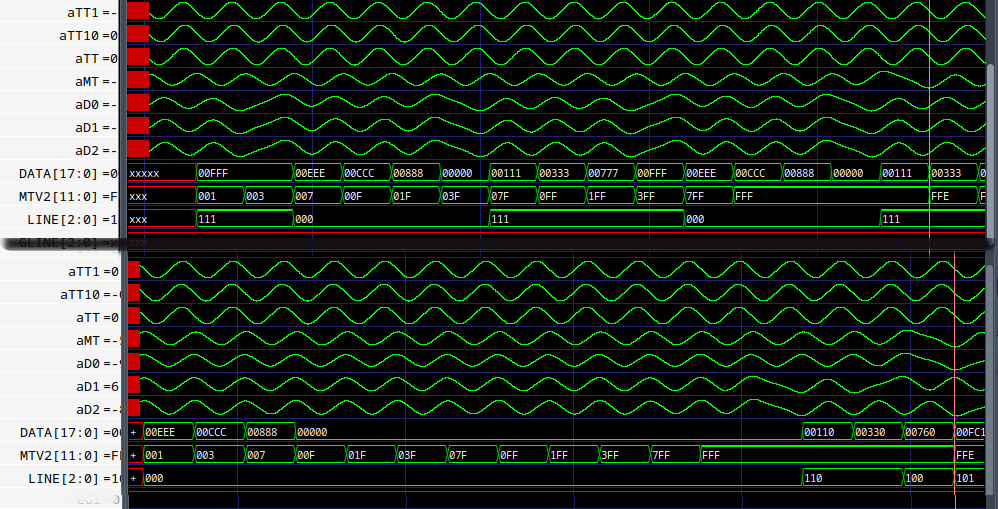The image size is (998, 509).
Task: Expand the plus box on bottom DATA row
Action: tap(133, 432)
